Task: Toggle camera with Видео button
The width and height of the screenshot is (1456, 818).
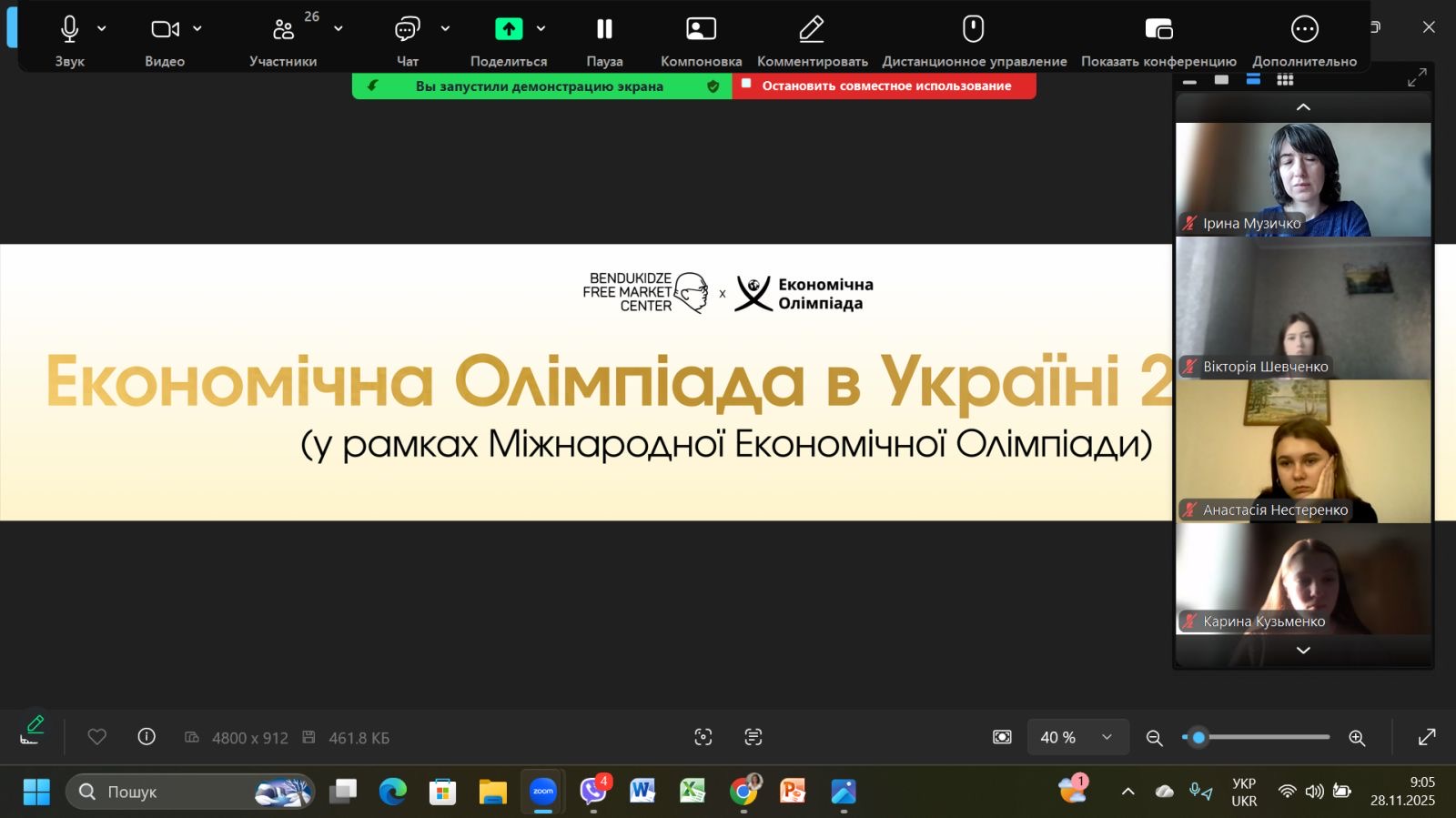Action: pos(164,30)
